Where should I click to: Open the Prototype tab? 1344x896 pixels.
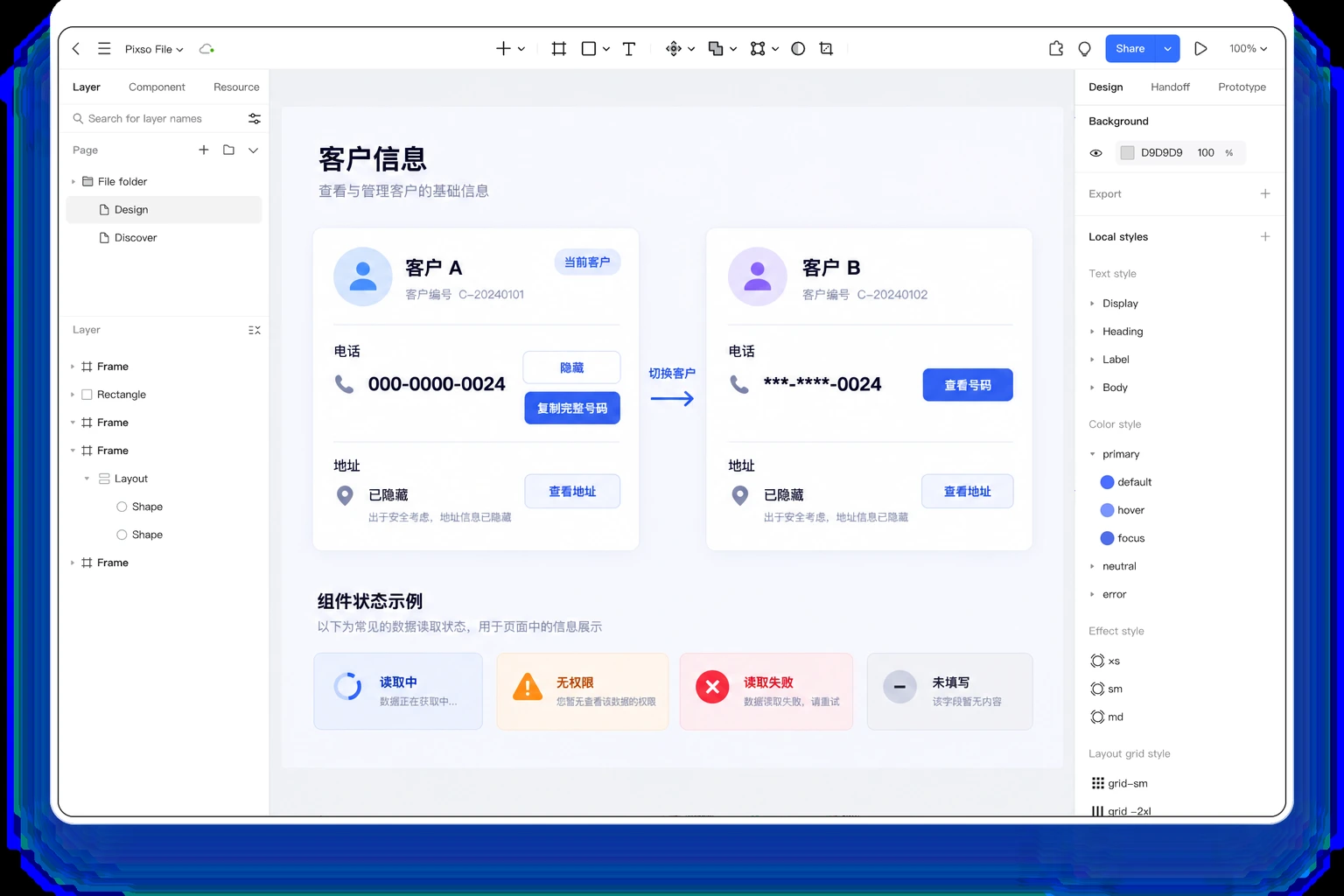(1242, 87)
